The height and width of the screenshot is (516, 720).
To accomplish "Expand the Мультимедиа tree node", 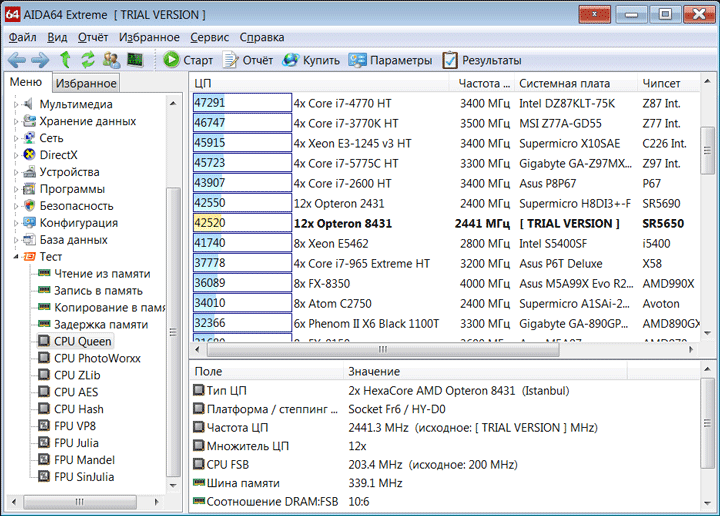I will (15, 104).
